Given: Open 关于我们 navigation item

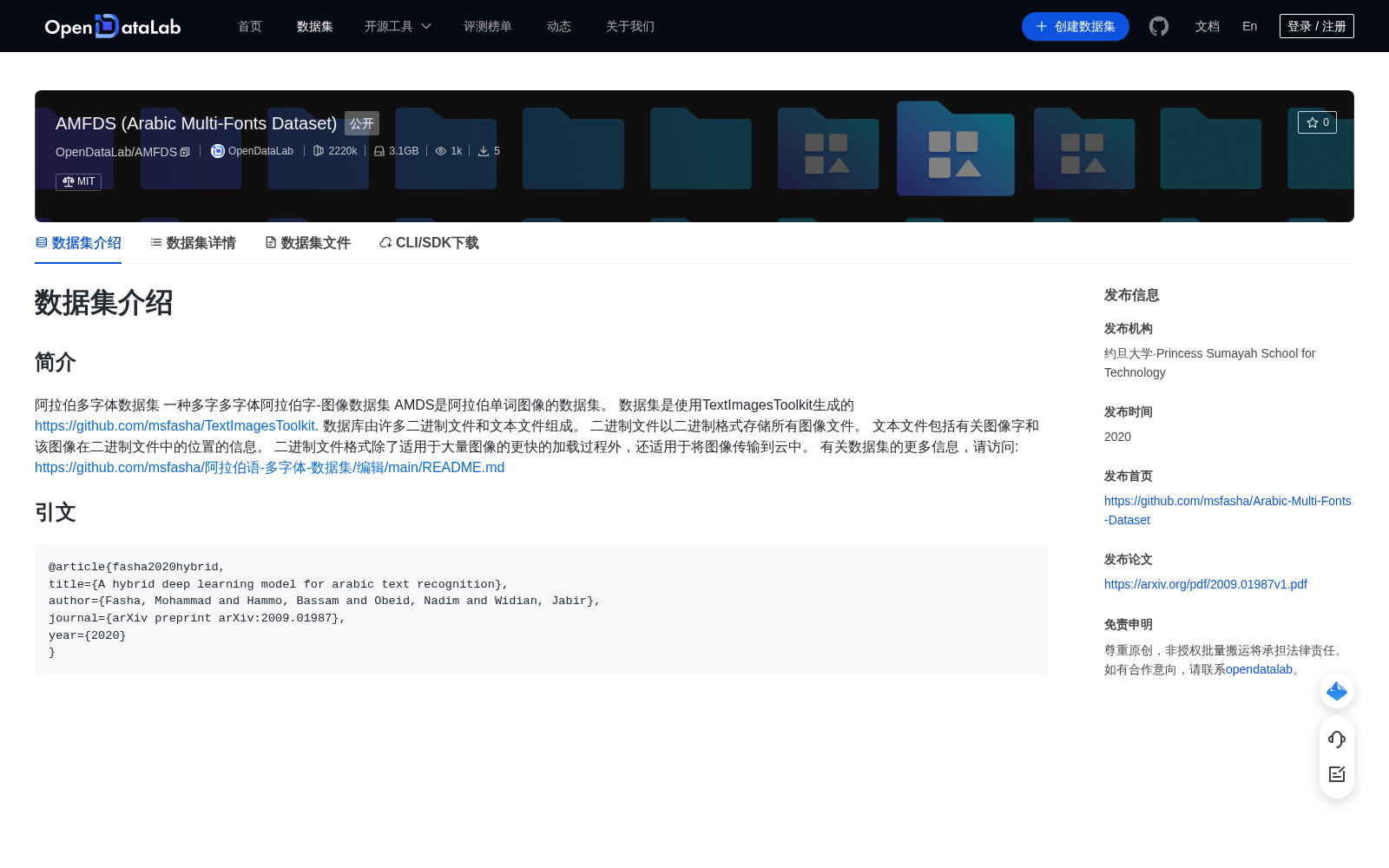Looking at the screenshot, I should tap(630, 26).
